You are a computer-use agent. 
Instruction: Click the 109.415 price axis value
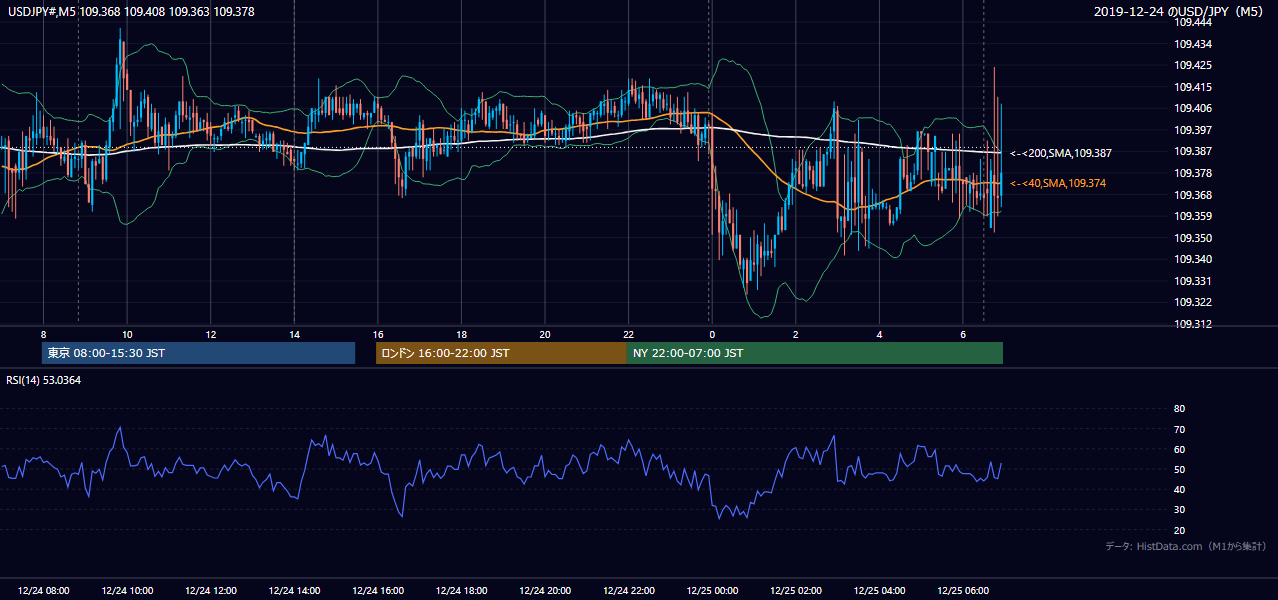pos(1193,87)
